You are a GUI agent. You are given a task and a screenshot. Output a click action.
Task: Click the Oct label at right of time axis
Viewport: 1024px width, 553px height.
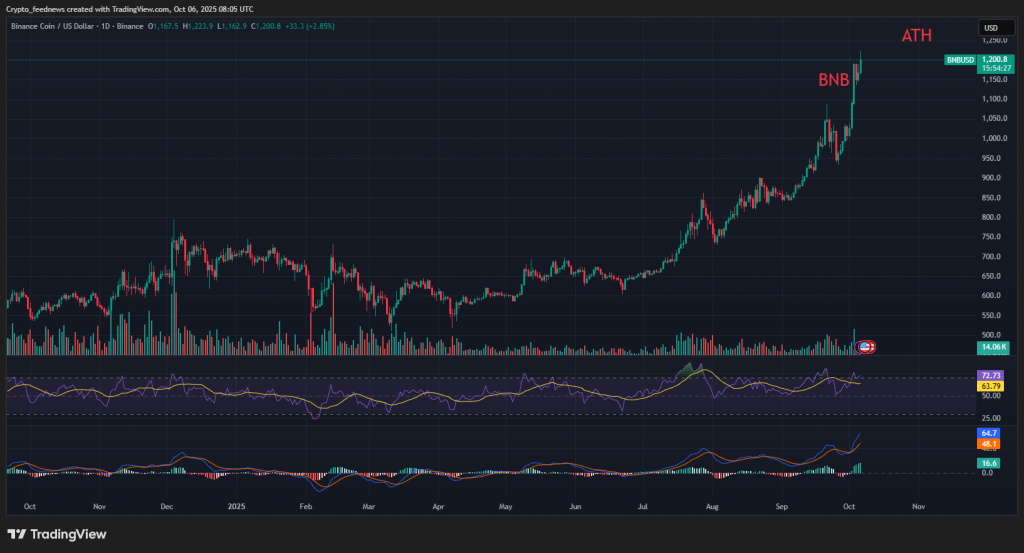coord(848,507)
